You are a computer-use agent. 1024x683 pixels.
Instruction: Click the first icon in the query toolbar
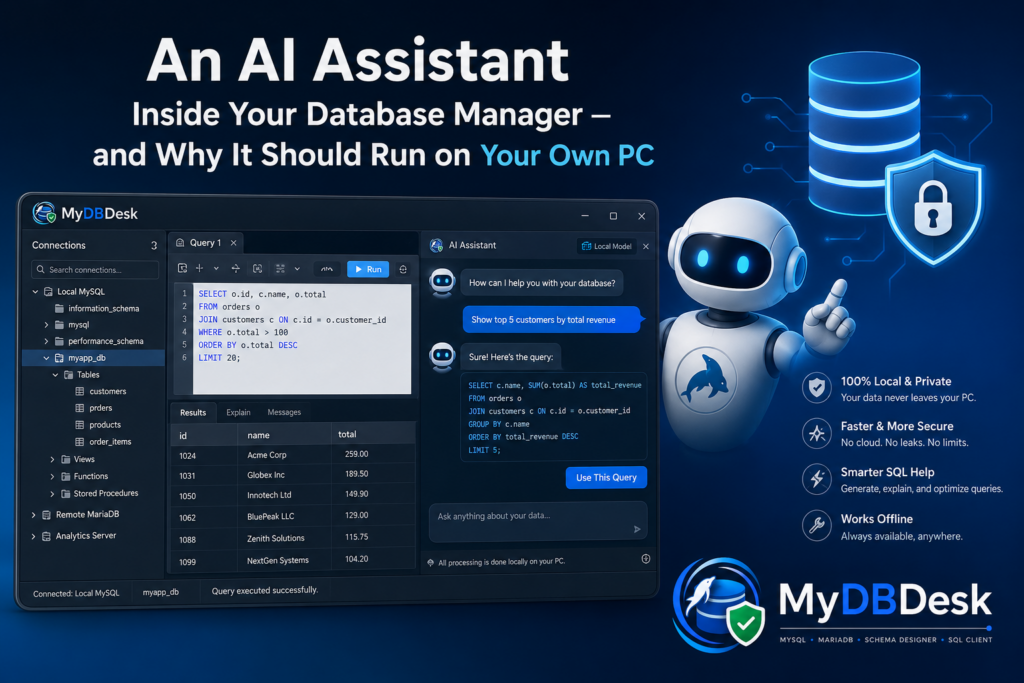tap(182, 268)
